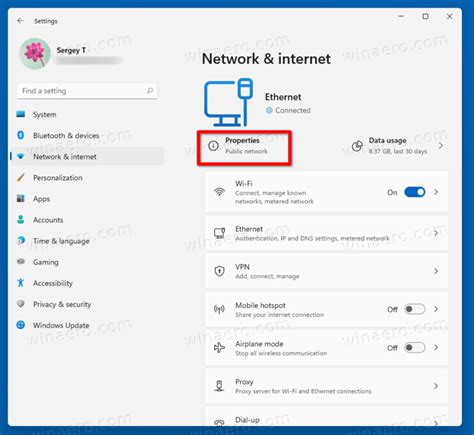Click the Network & internet sidebar icon

coord(21,156)
